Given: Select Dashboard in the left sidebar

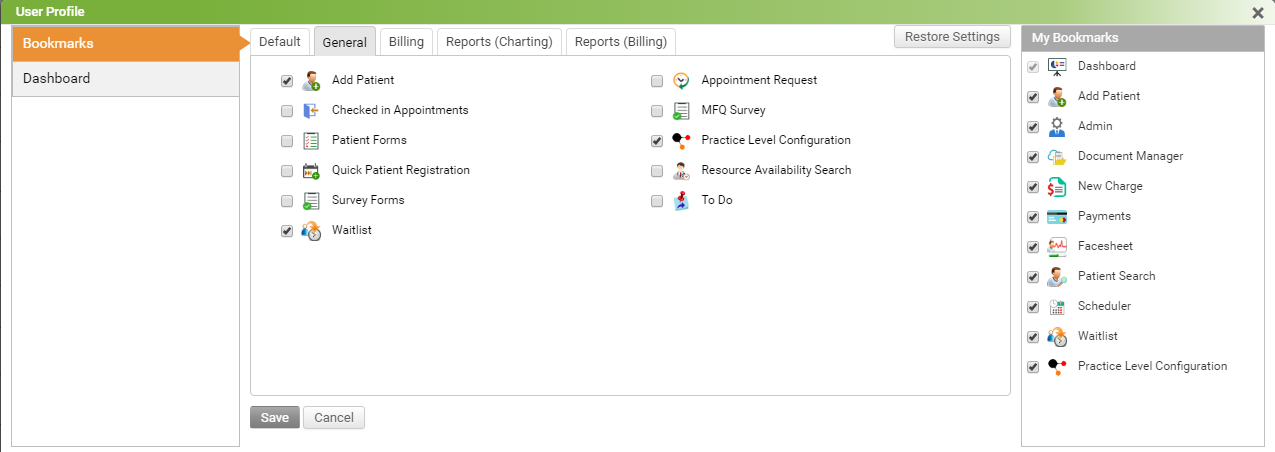Looking at the screenshot, I should coord(125,79).
